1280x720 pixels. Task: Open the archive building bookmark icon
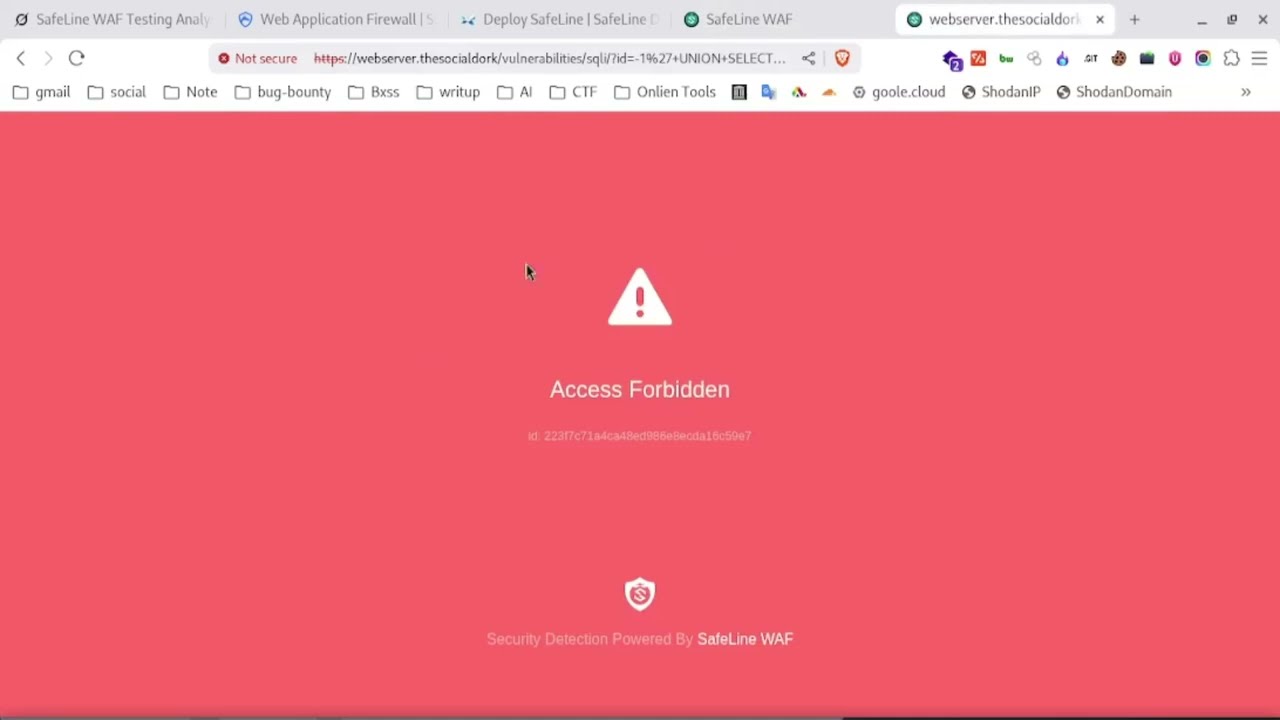[x=739, y=92]
